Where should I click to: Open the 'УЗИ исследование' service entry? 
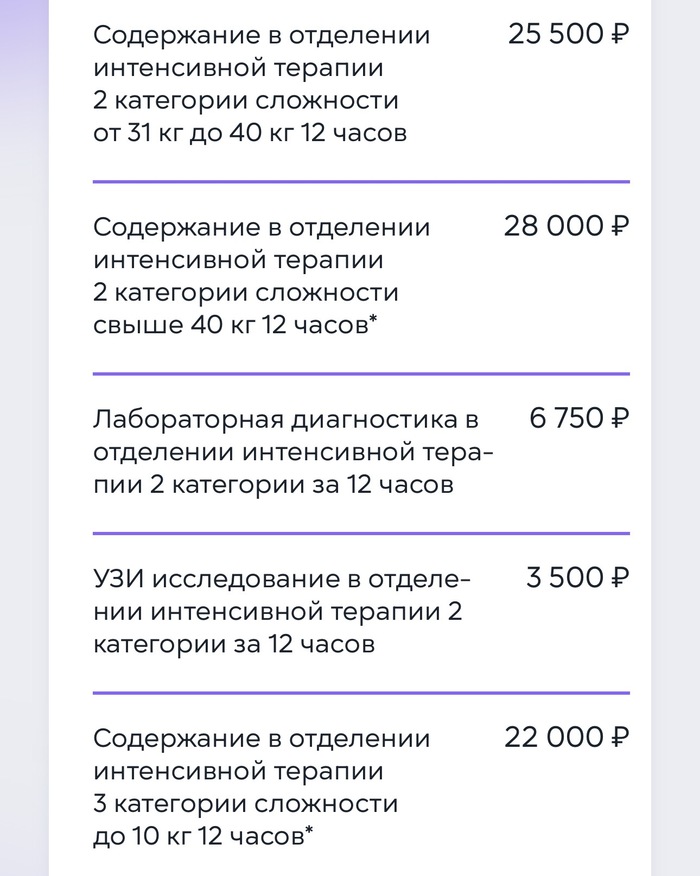pos(280,611)
